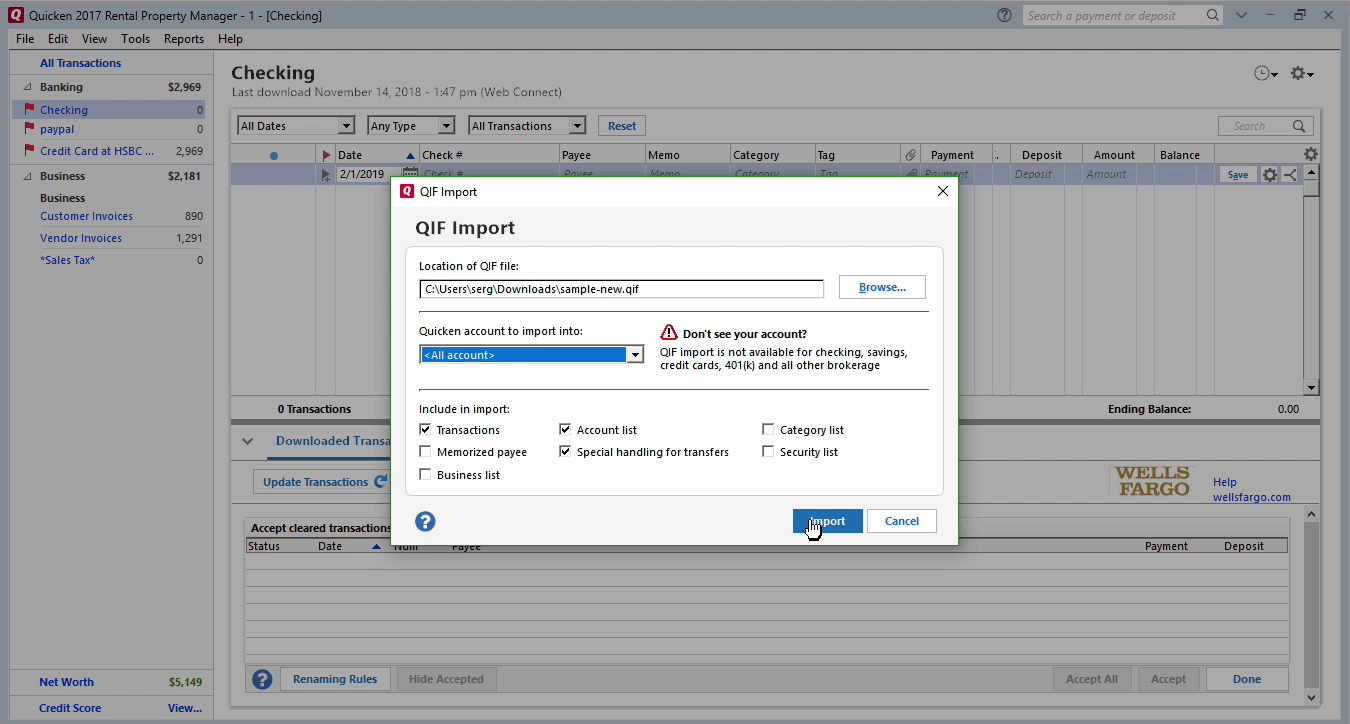Open the chevron dropdown beside the title bar search
Screen dimensions: 1350x724
pyautogui.click(x=1241, y=15)
